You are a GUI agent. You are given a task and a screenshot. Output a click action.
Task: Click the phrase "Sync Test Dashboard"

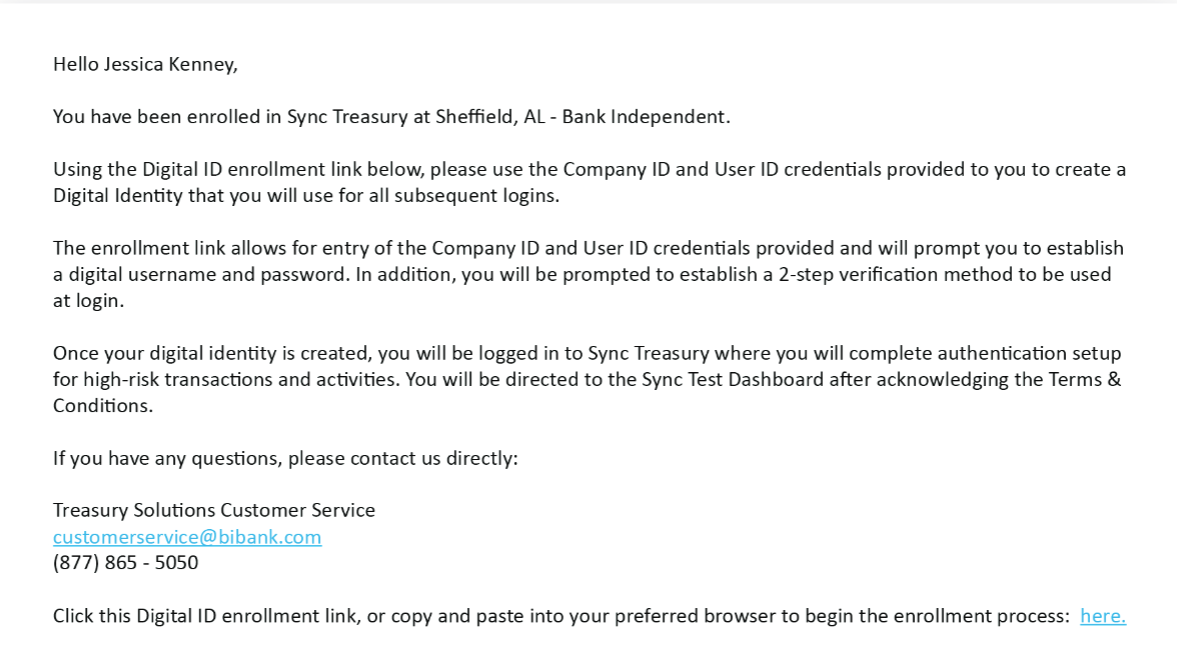(732, 380)
